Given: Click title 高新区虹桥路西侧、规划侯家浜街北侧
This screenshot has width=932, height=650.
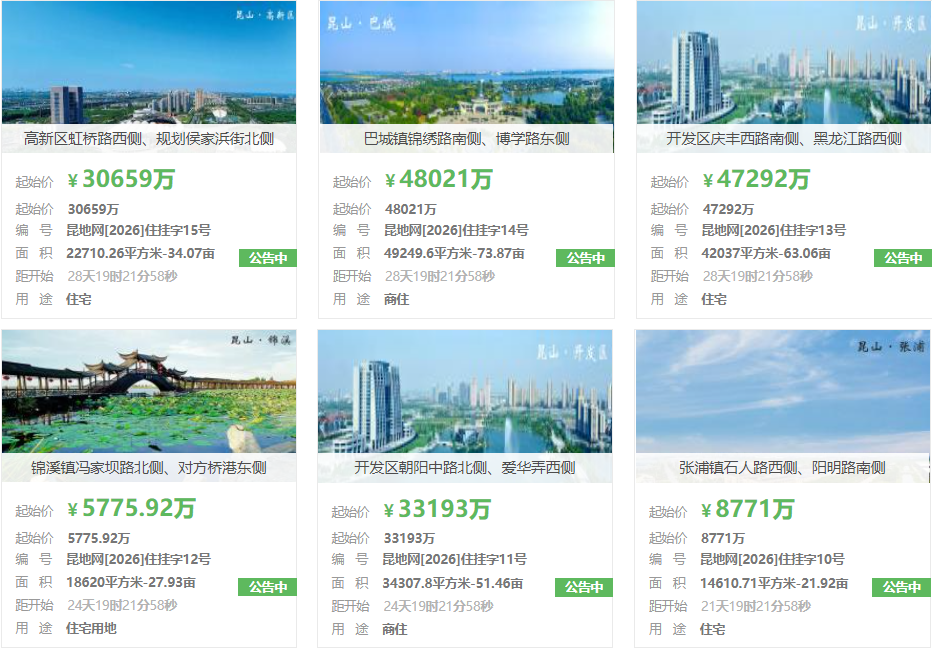Looking at the screenshot, I should pyautogui.click(x=149, y=138).
